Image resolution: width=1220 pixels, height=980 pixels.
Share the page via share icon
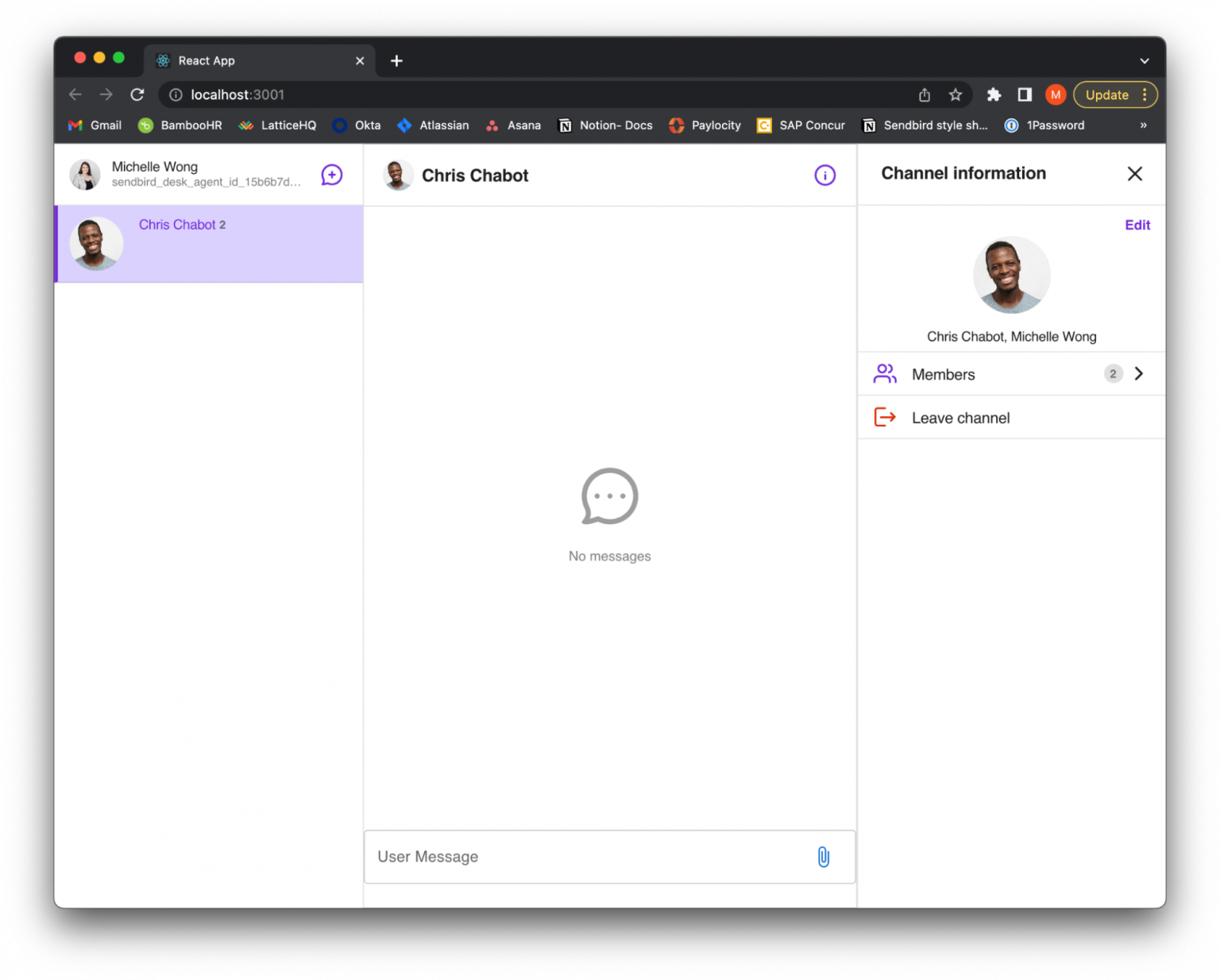[924, 95]
